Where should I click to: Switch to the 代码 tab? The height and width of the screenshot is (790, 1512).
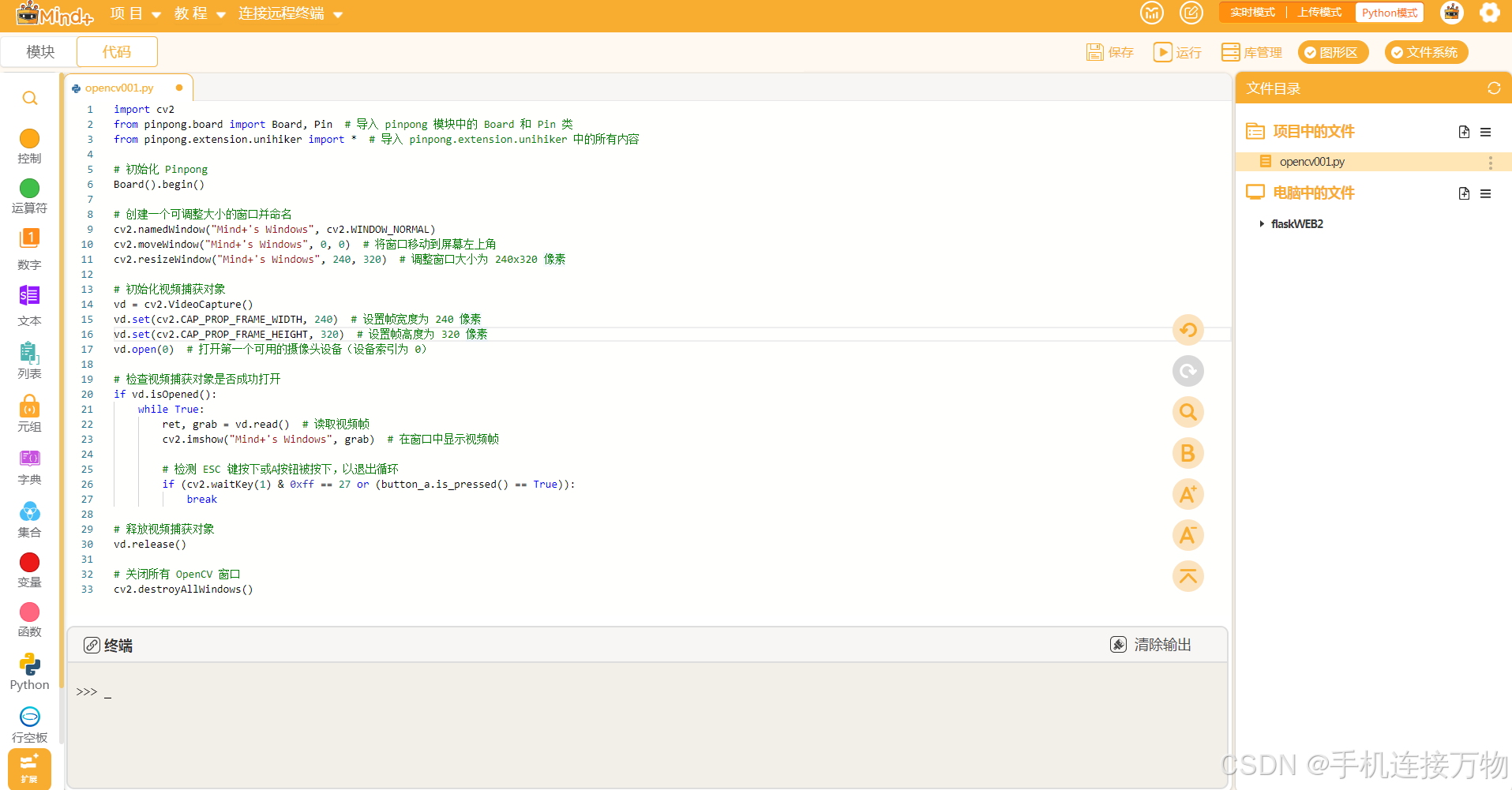tap(117, 52)
